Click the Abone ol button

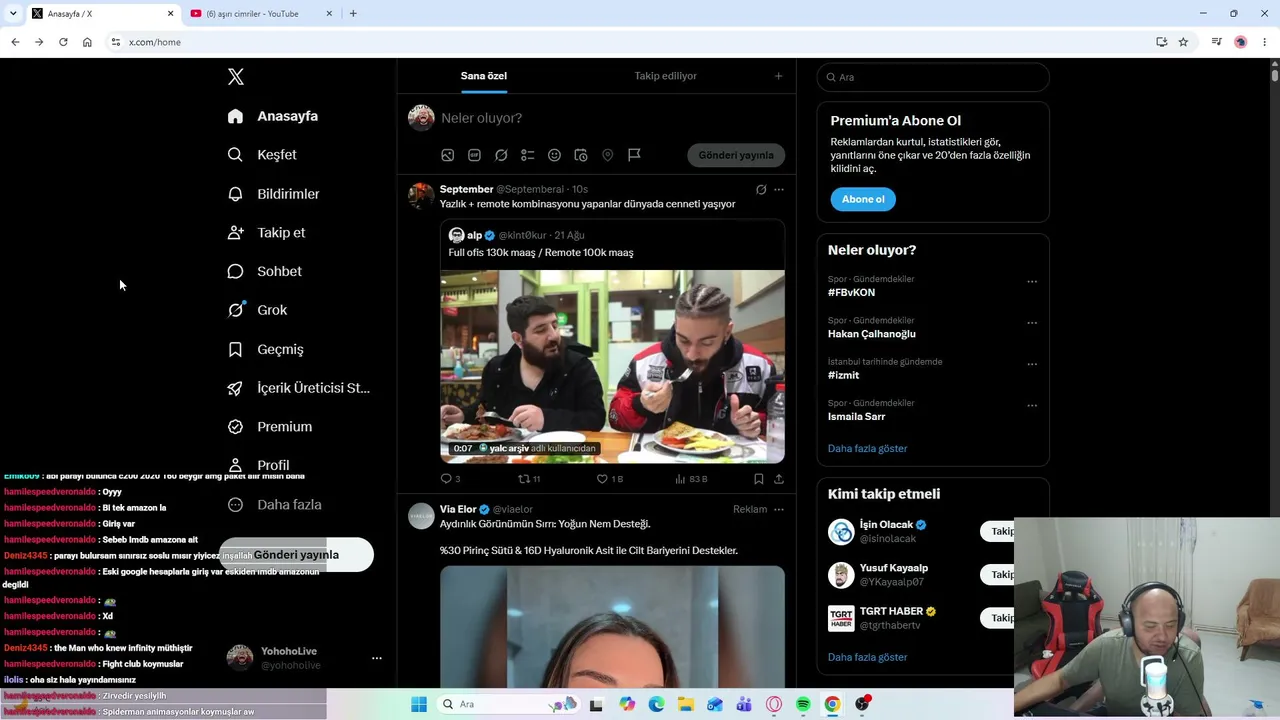point(863,199)
